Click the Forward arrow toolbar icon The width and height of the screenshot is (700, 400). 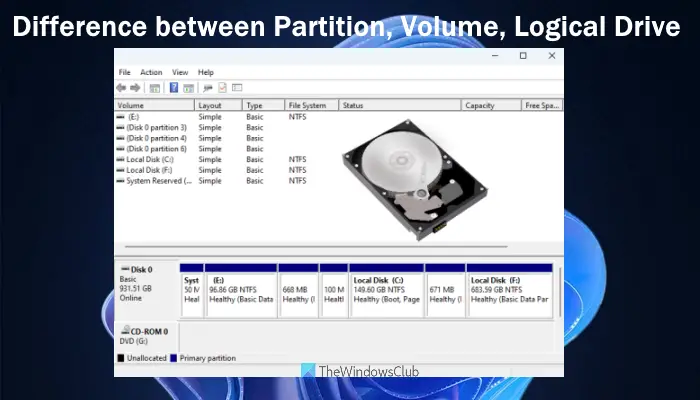135,88
